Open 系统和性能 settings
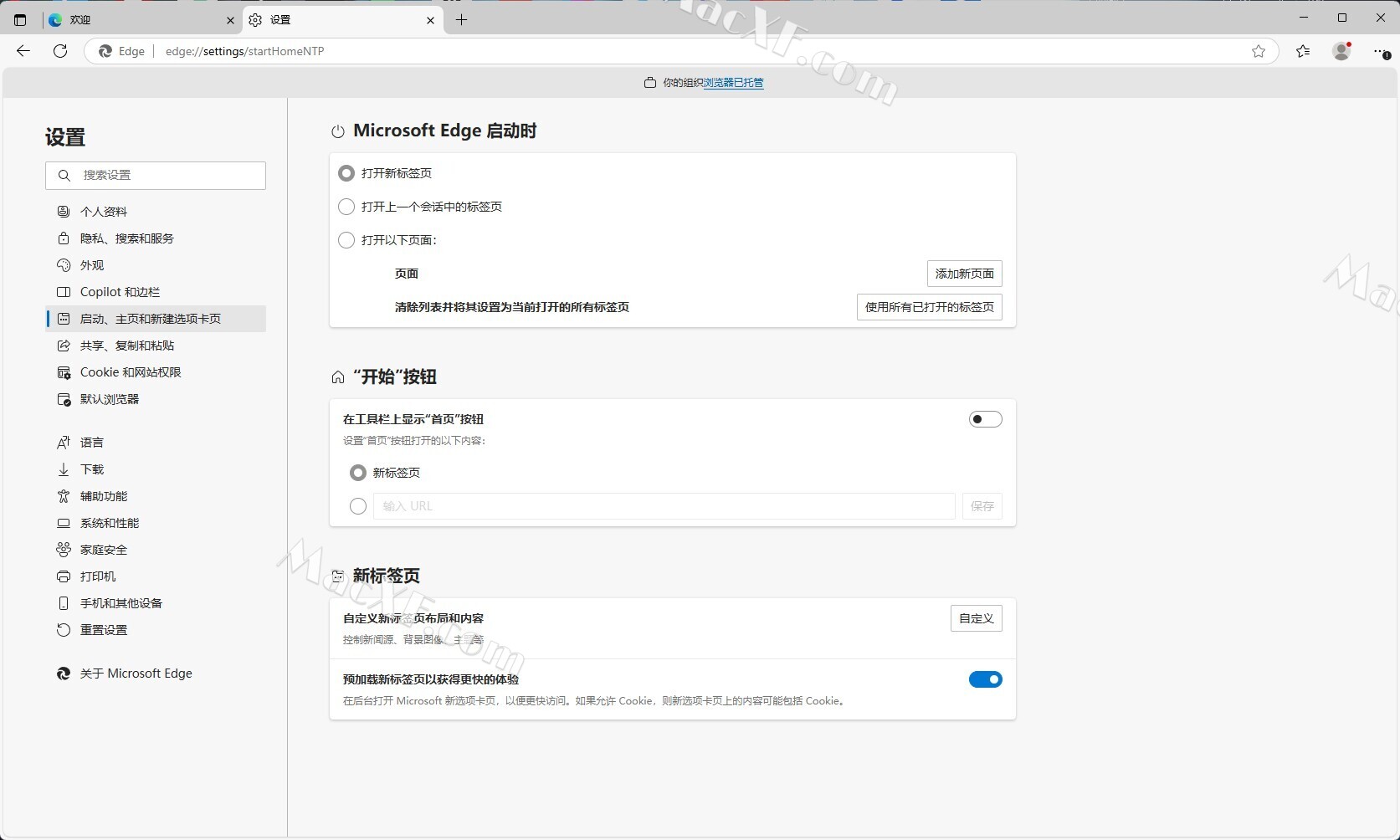 [x=156, y=523]
